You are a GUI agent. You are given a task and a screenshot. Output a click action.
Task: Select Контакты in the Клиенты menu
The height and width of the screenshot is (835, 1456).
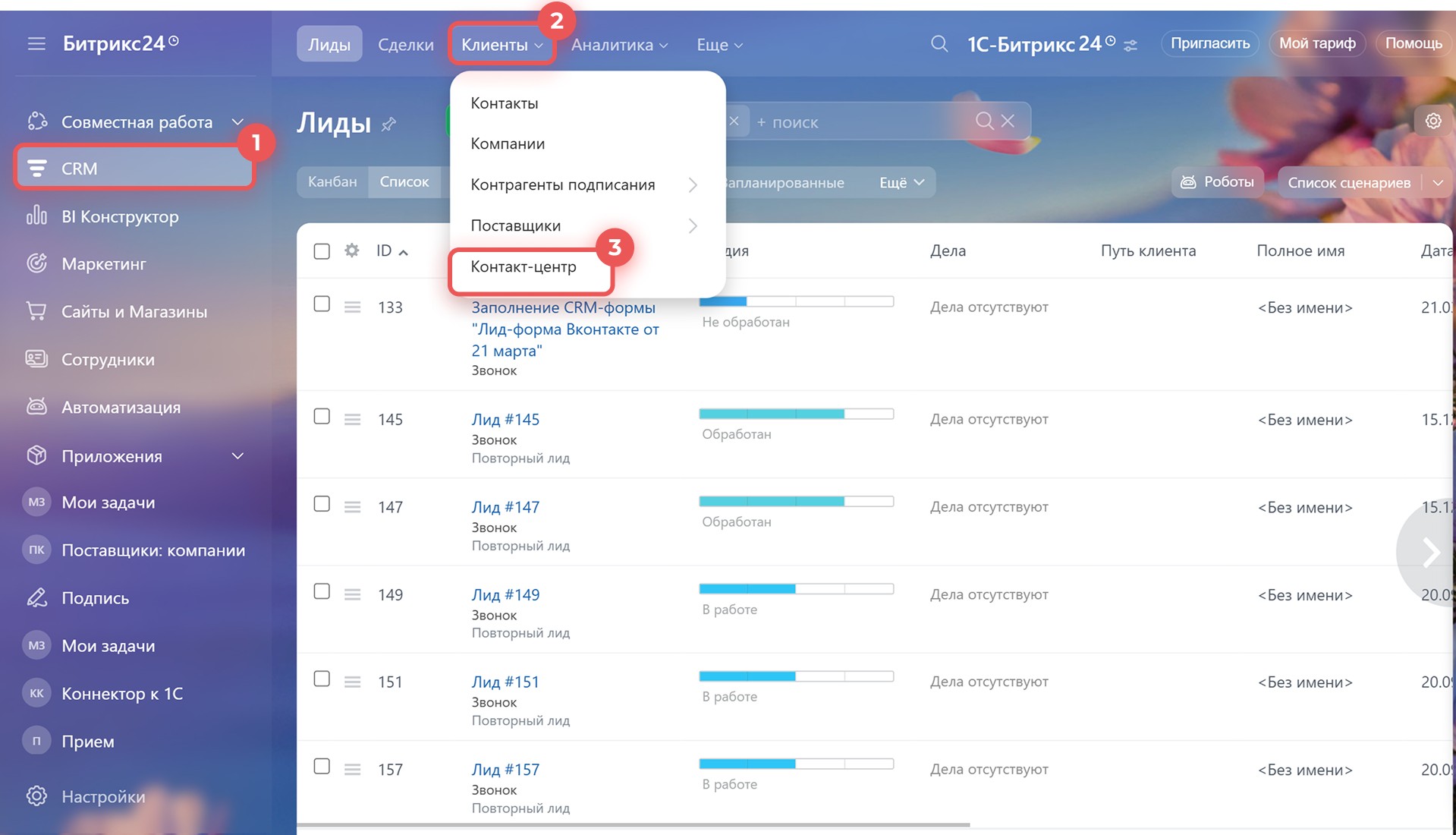click(x=505, y=103)
